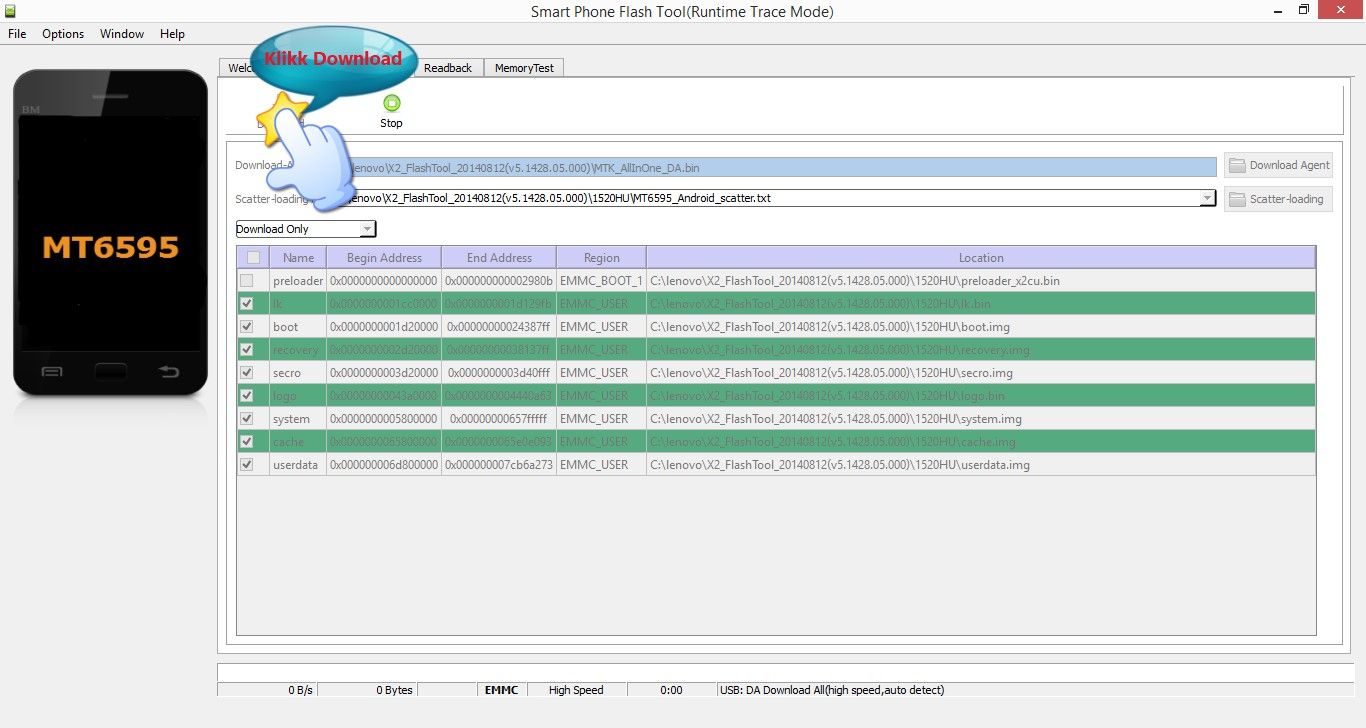Click the MT6595 phone image

point(110,232)
